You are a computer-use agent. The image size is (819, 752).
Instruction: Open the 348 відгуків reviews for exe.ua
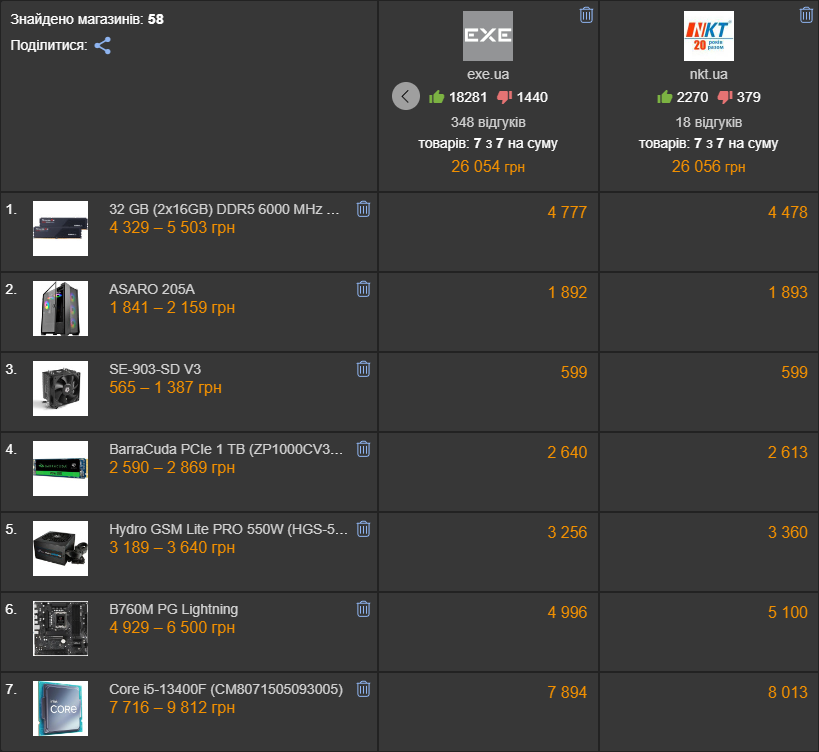(488, 122)
